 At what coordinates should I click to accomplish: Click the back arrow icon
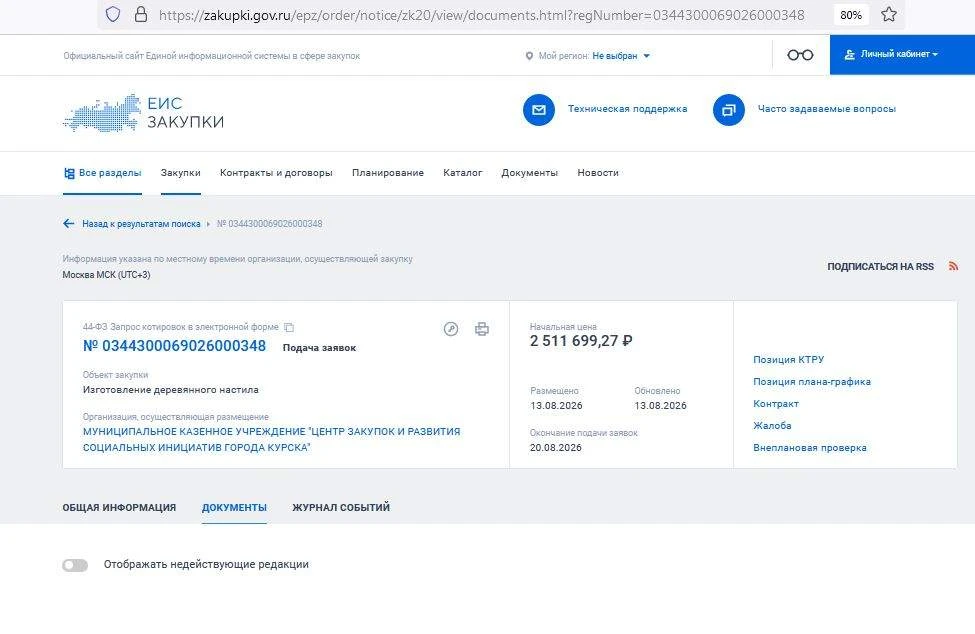coord(68,224)
